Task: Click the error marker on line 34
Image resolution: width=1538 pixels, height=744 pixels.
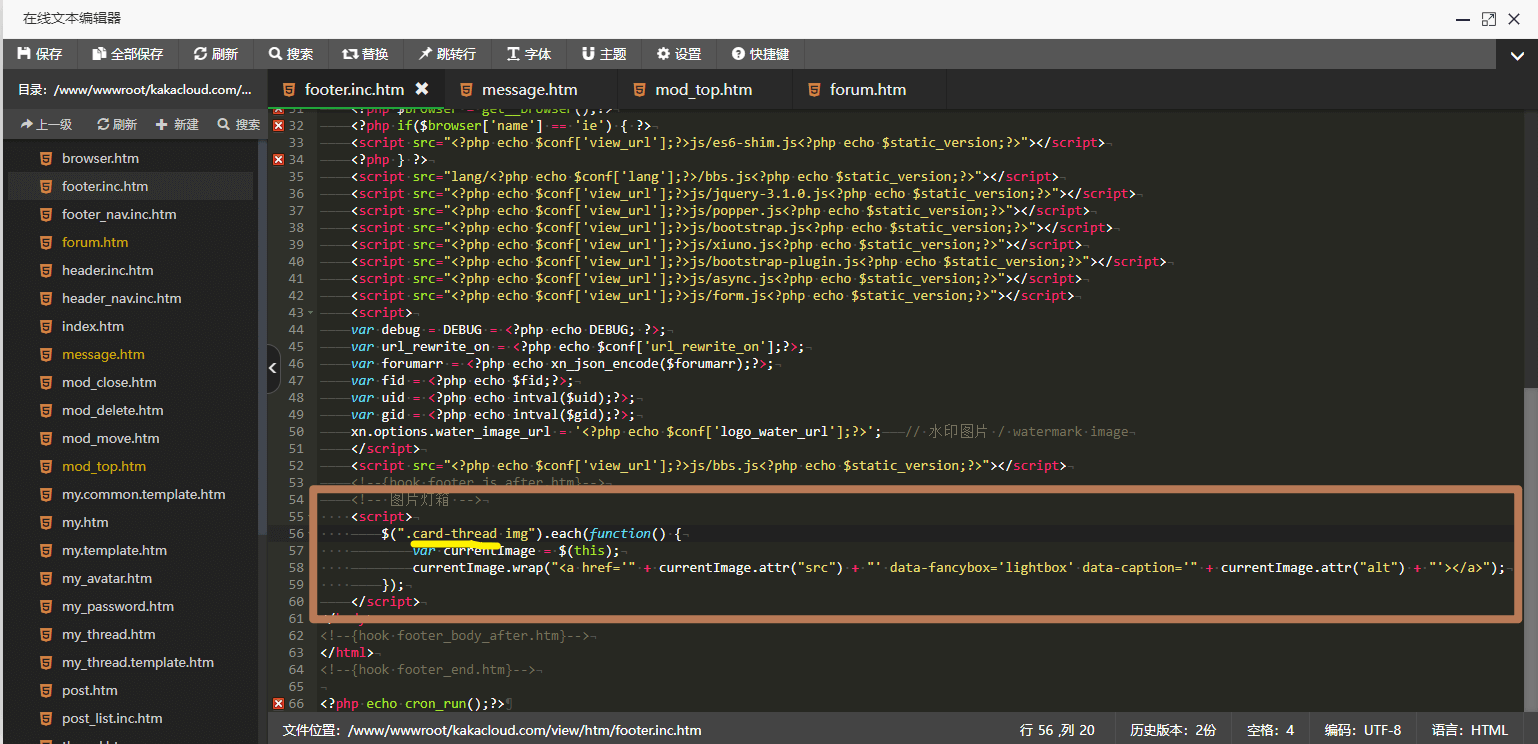Action: click(278, 159)
